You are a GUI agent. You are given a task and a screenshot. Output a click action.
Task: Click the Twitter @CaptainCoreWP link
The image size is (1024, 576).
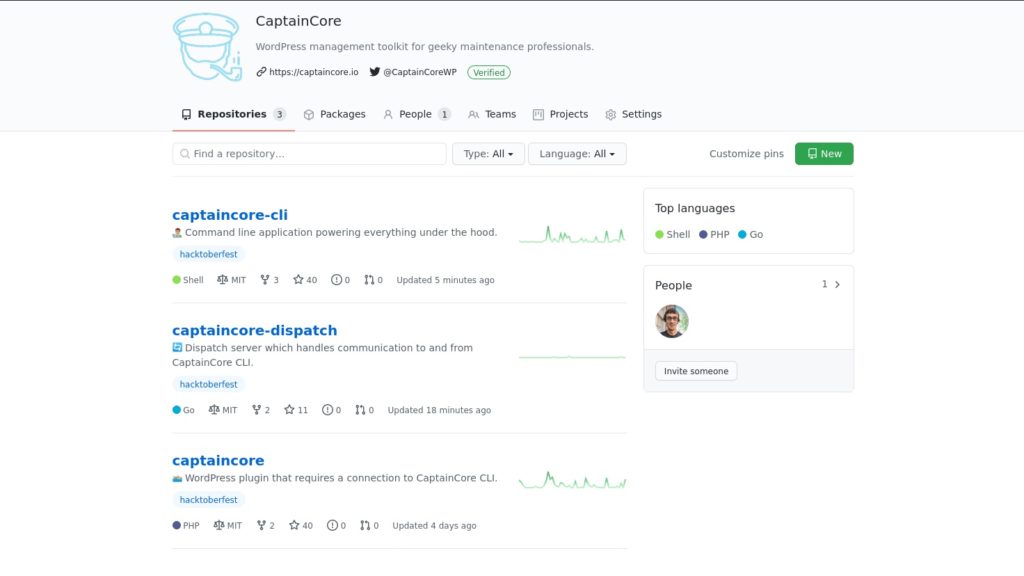412,72
